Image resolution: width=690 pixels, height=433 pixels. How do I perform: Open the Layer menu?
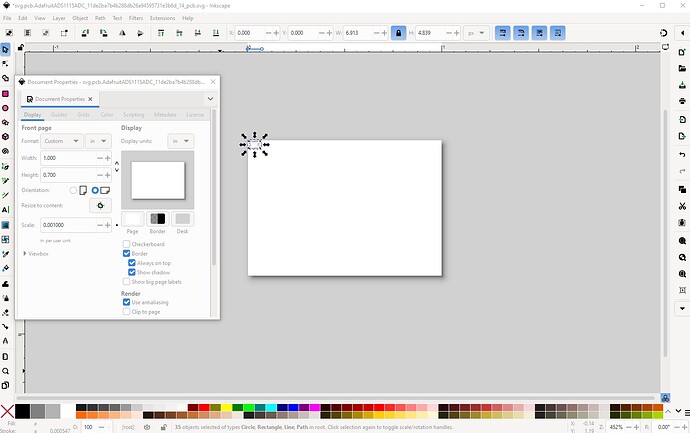pyautogui.click(x=59, y=18)
